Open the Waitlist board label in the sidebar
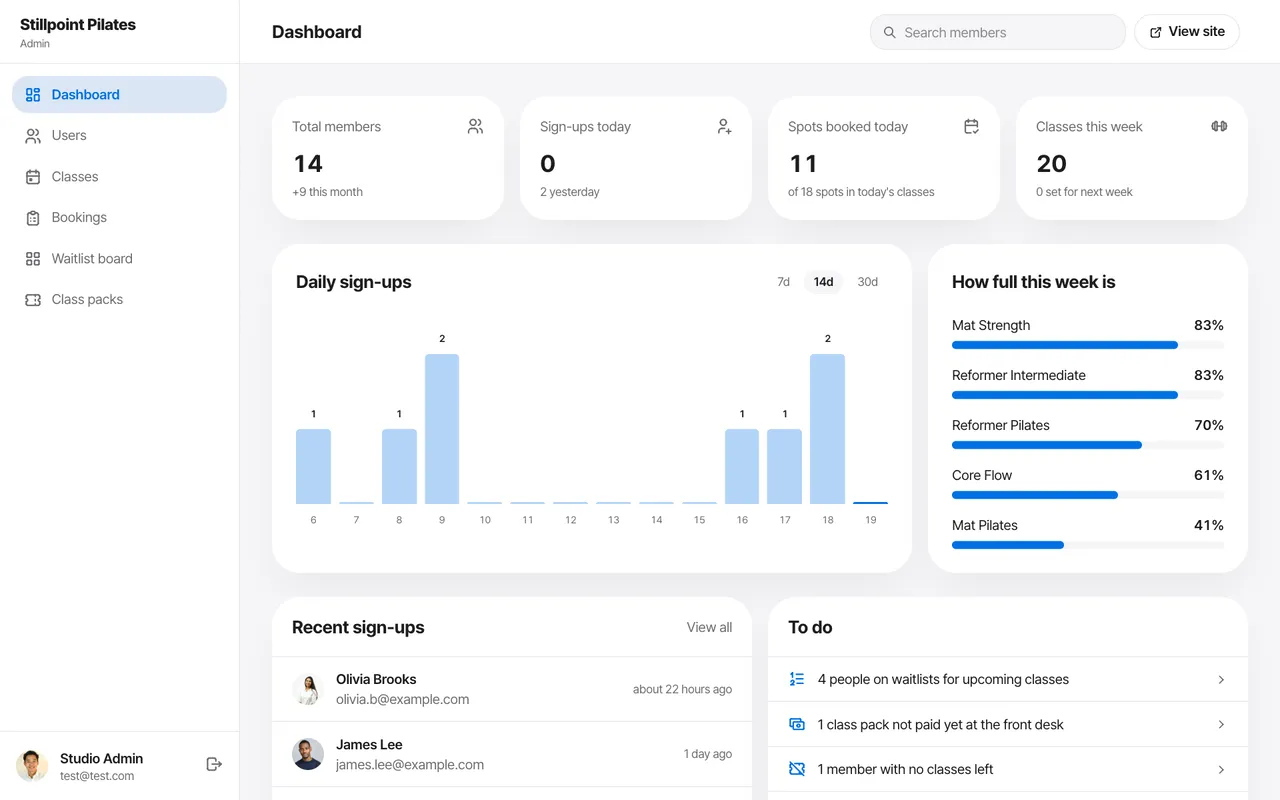Viewport: 1280px width, 800px height. pyautogui.click(x=92, y=258)
